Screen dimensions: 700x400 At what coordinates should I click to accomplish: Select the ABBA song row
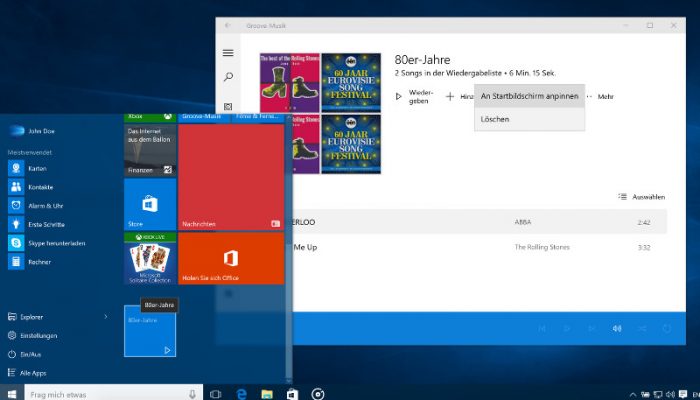(479, 222)
